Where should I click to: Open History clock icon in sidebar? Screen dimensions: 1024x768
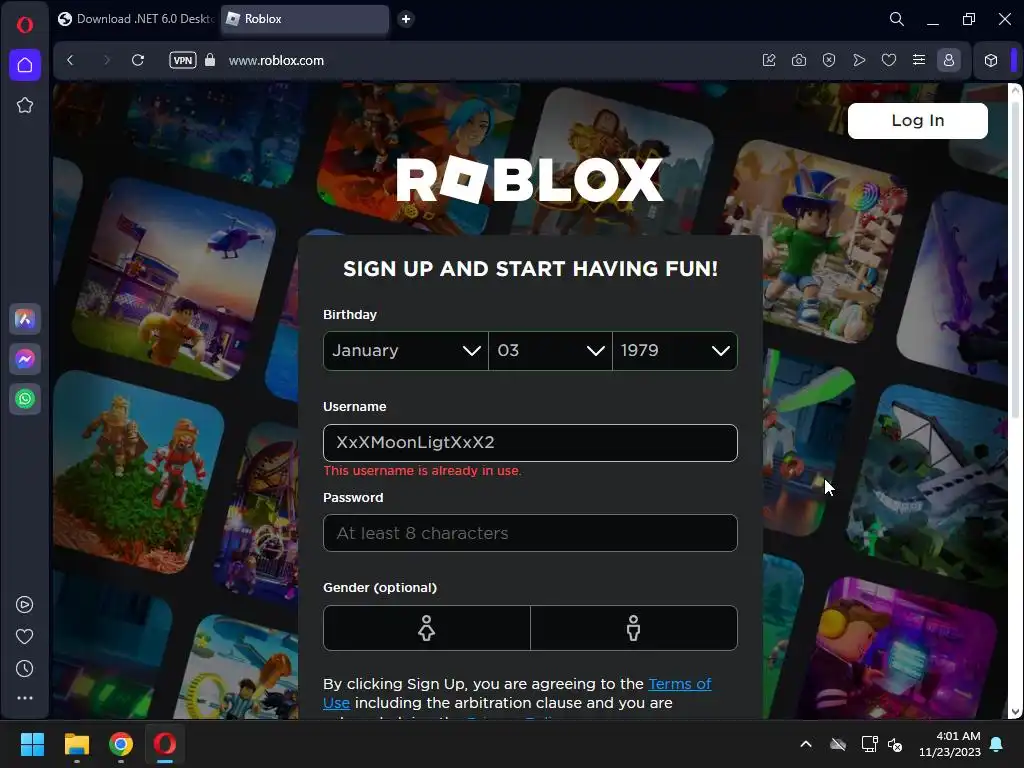(x=25, y=669)
